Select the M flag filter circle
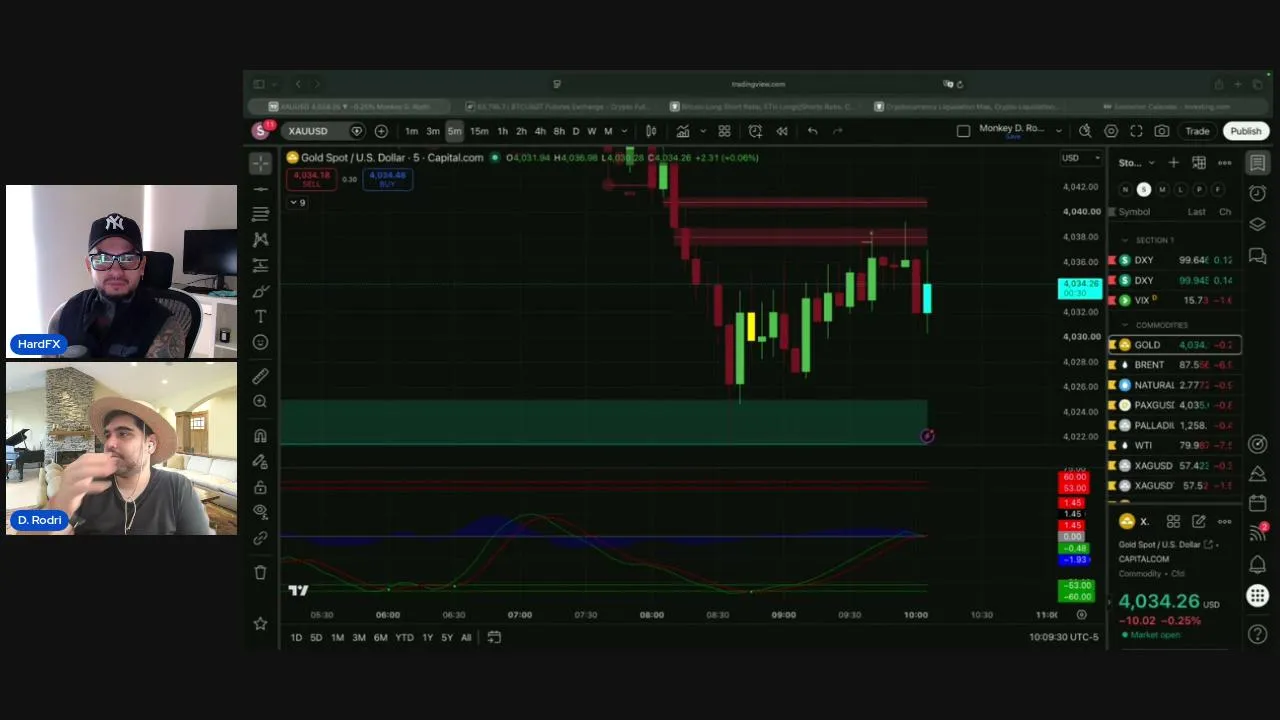 [1162, 189]
